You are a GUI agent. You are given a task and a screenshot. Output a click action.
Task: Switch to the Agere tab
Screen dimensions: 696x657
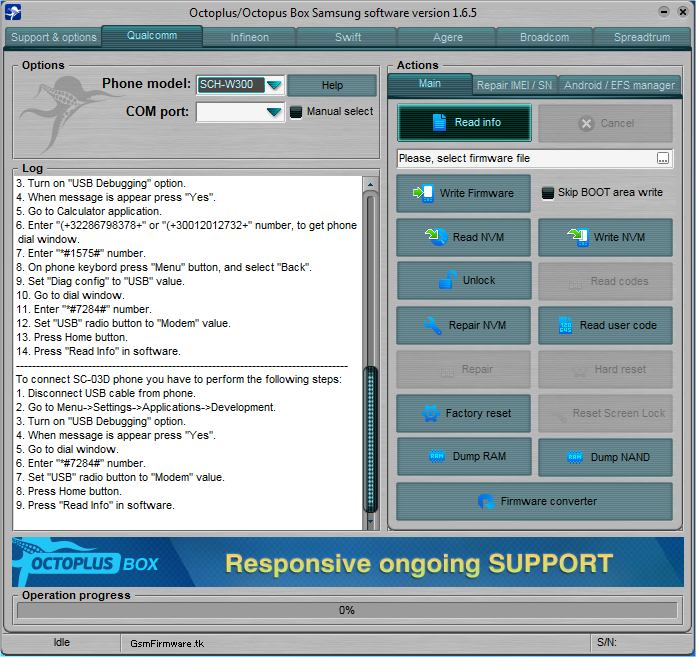[447, 37]
